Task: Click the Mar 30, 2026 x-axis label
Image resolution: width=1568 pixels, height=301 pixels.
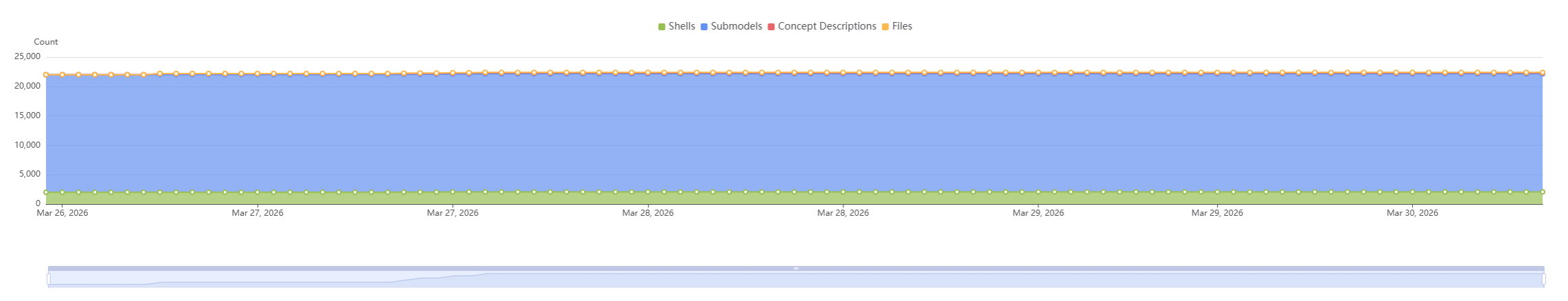Action: [1412, 213]
